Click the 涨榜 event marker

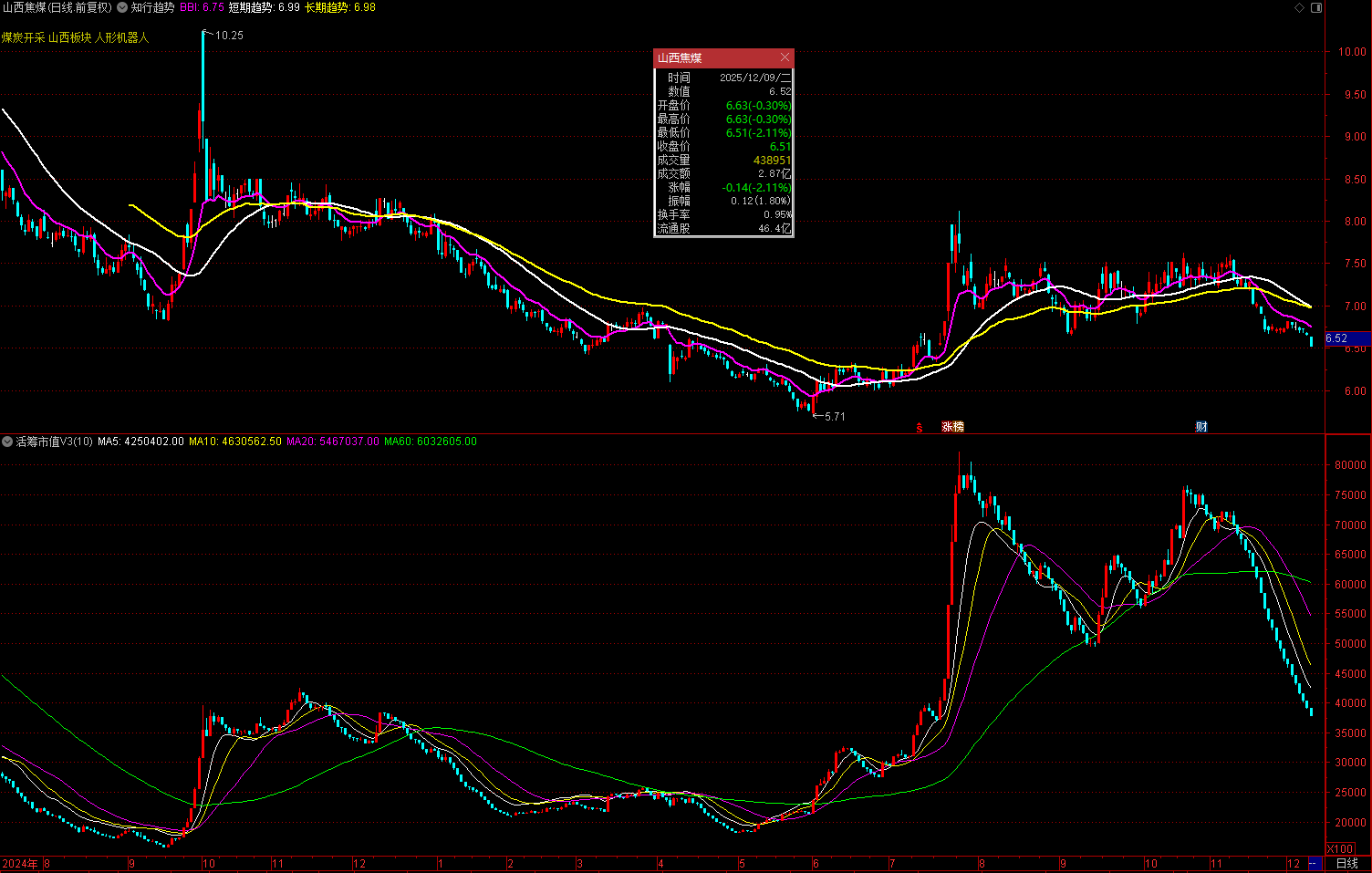(952, 427)
